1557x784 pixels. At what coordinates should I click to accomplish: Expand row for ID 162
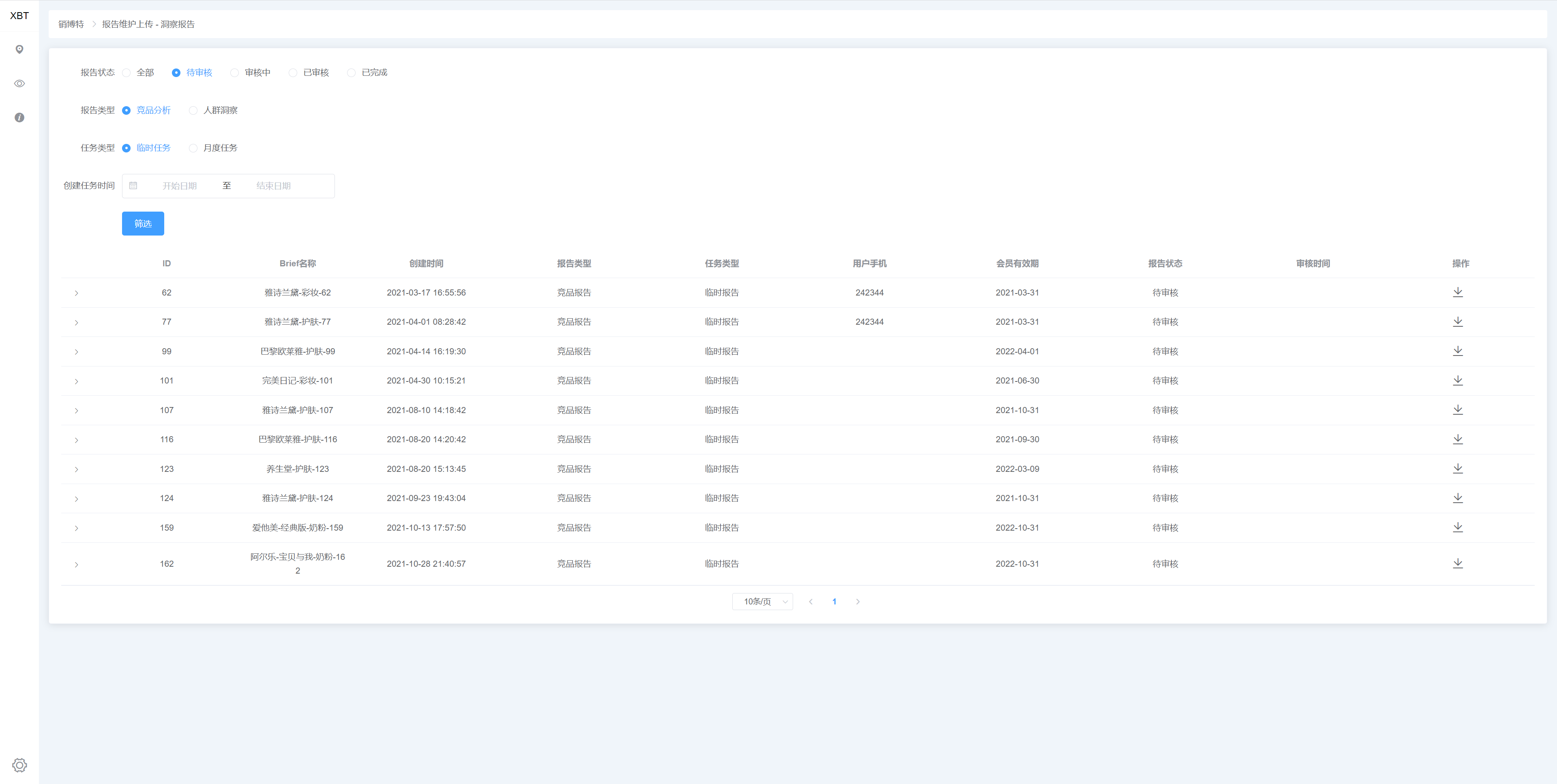click(76, 564)
